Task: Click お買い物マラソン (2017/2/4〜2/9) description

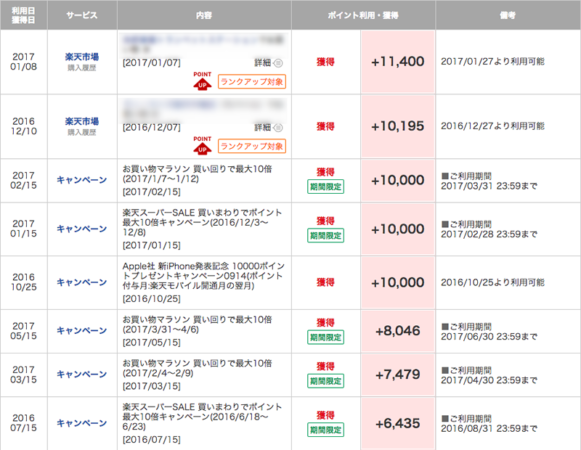Action: (197, 368)
